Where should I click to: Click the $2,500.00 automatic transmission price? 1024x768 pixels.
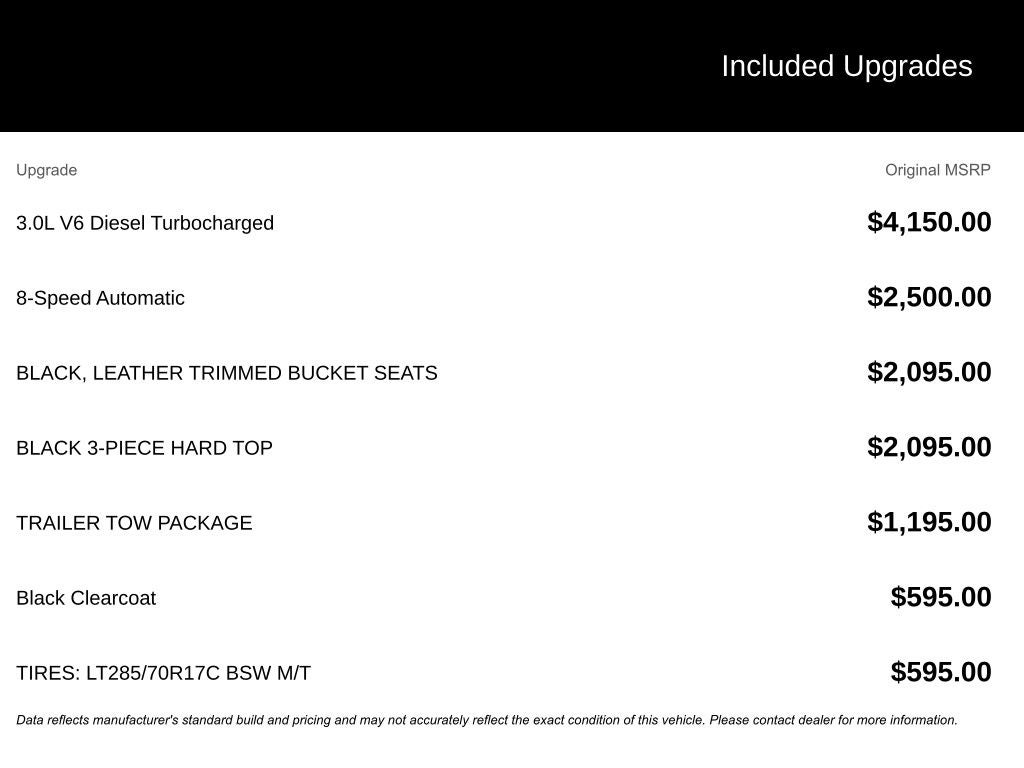[x=929, y=297]
